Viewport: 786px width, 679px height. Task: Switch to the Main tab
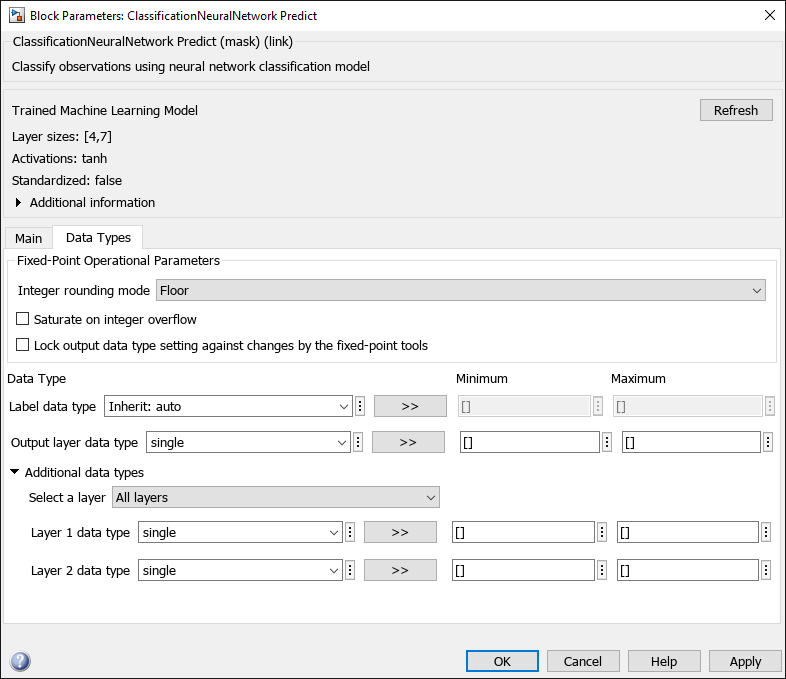click(x=29, y=238)
